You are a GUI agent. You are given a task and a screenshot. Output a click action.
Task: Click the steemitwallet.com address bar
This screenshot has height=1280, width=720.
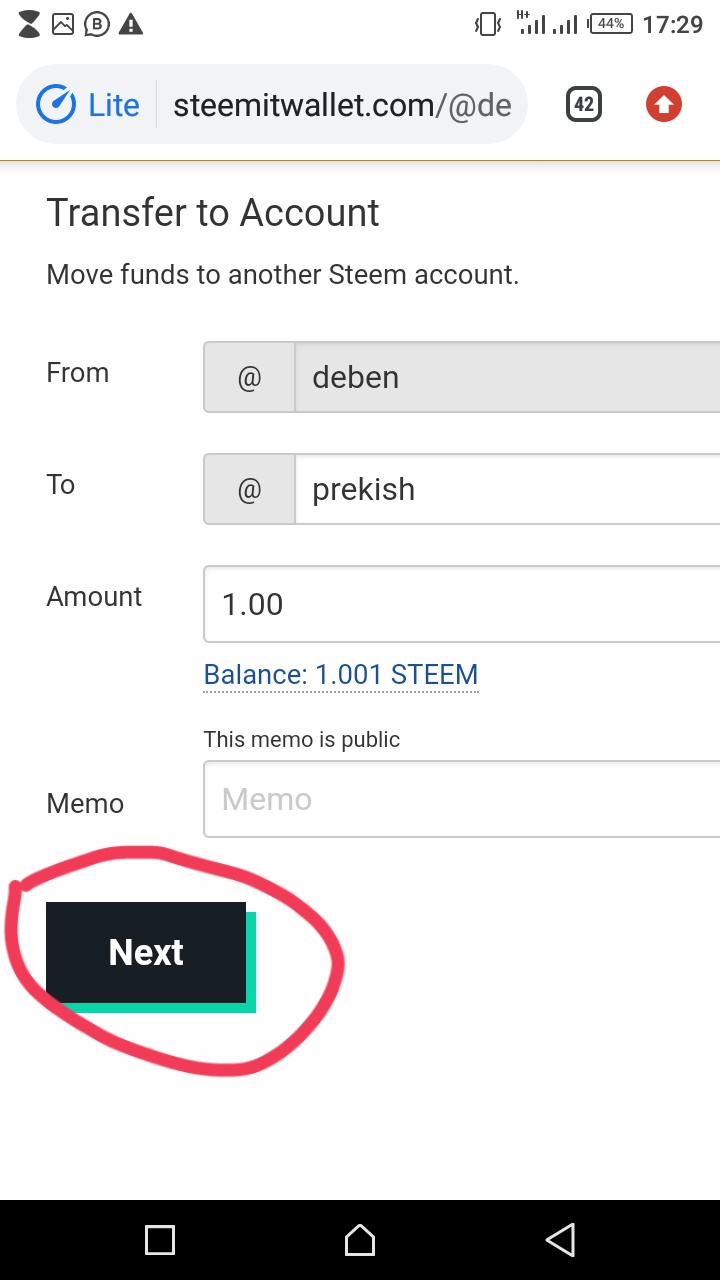click(x=340, y=105)
